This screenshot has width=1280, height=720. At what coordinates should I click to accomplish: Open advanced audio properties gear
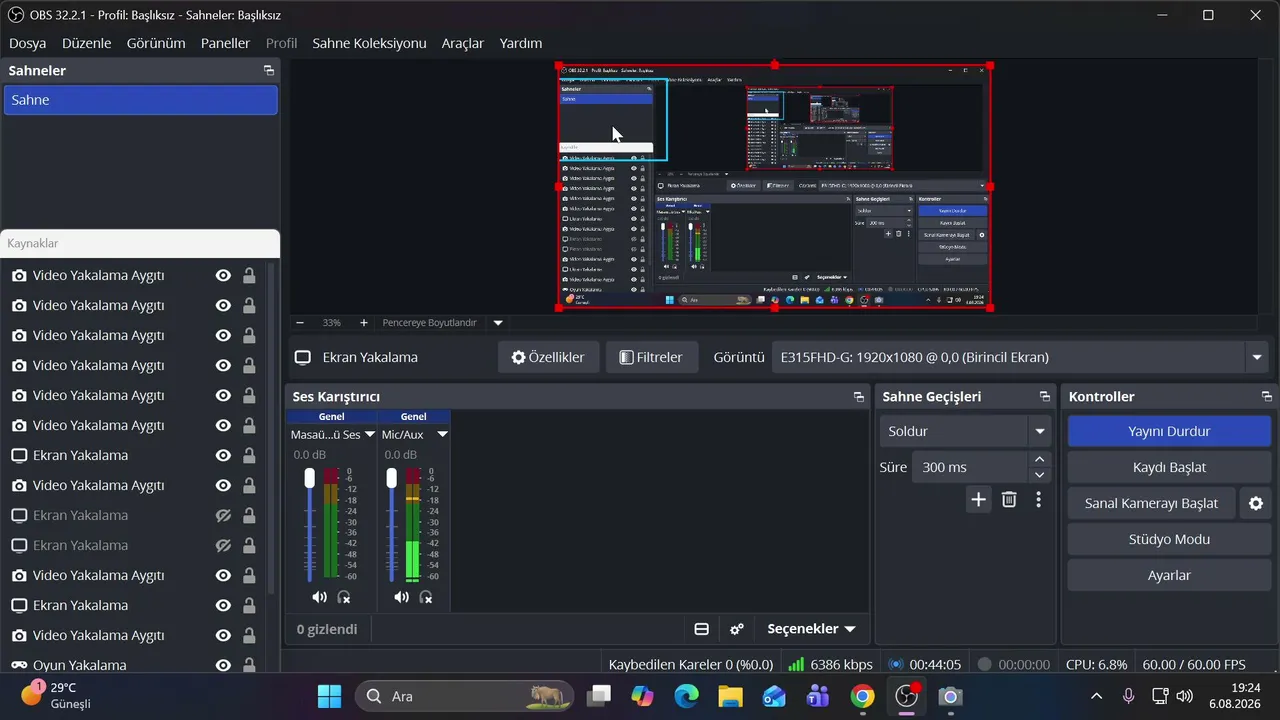point(737,629)
